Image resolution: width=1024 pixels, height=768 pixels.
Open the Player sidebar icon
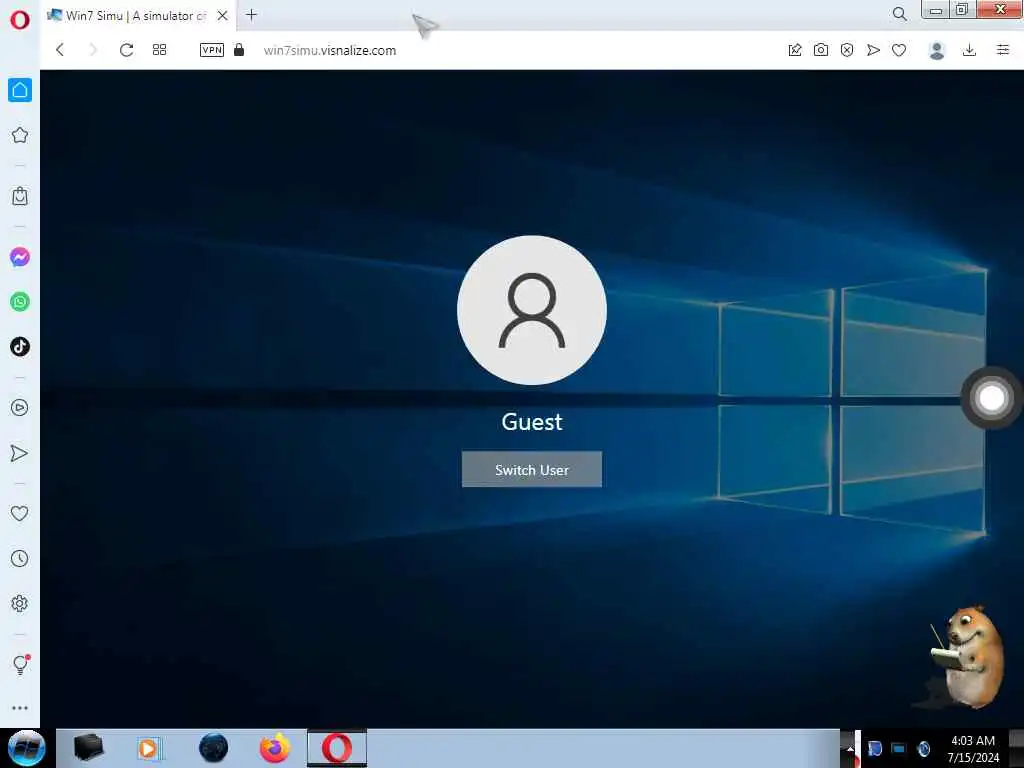click(x=20, y=408)
